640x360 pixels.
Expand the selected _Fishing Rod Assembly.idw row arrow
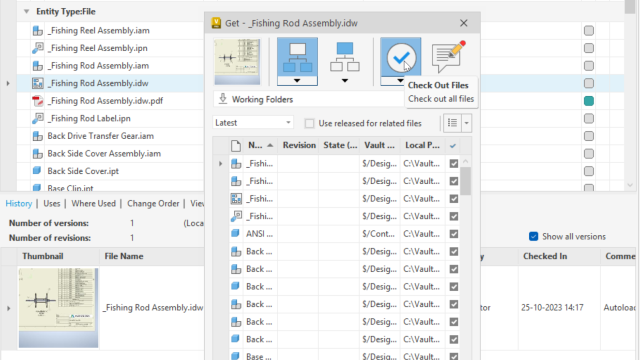8,83
